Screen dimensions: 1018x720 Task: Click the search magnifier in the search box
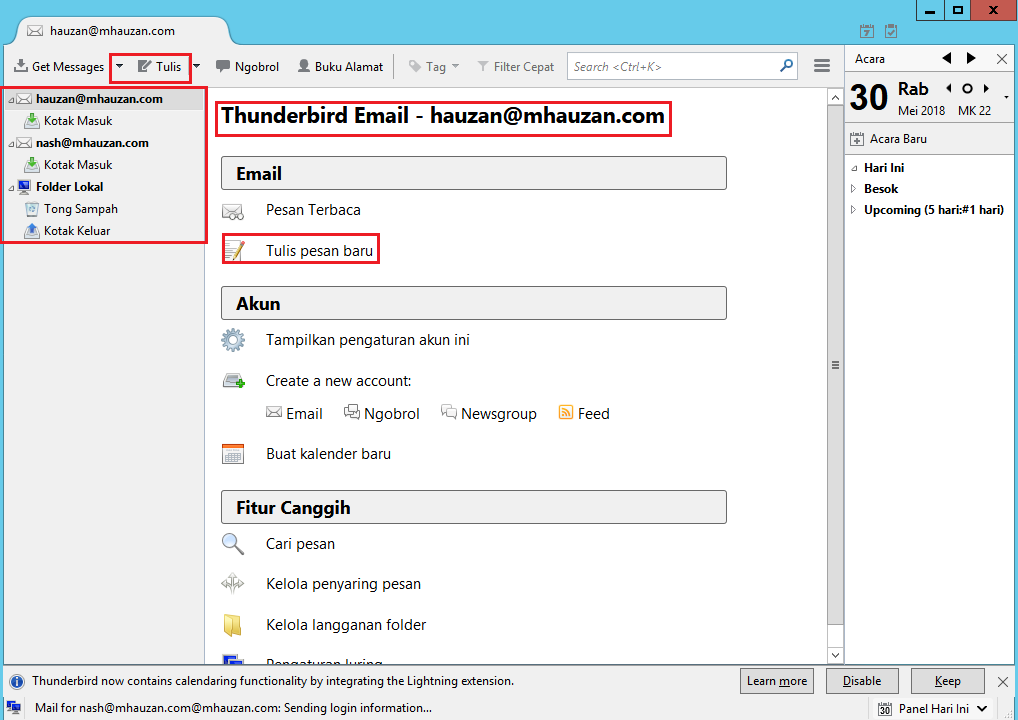click(x=786, y=66)
